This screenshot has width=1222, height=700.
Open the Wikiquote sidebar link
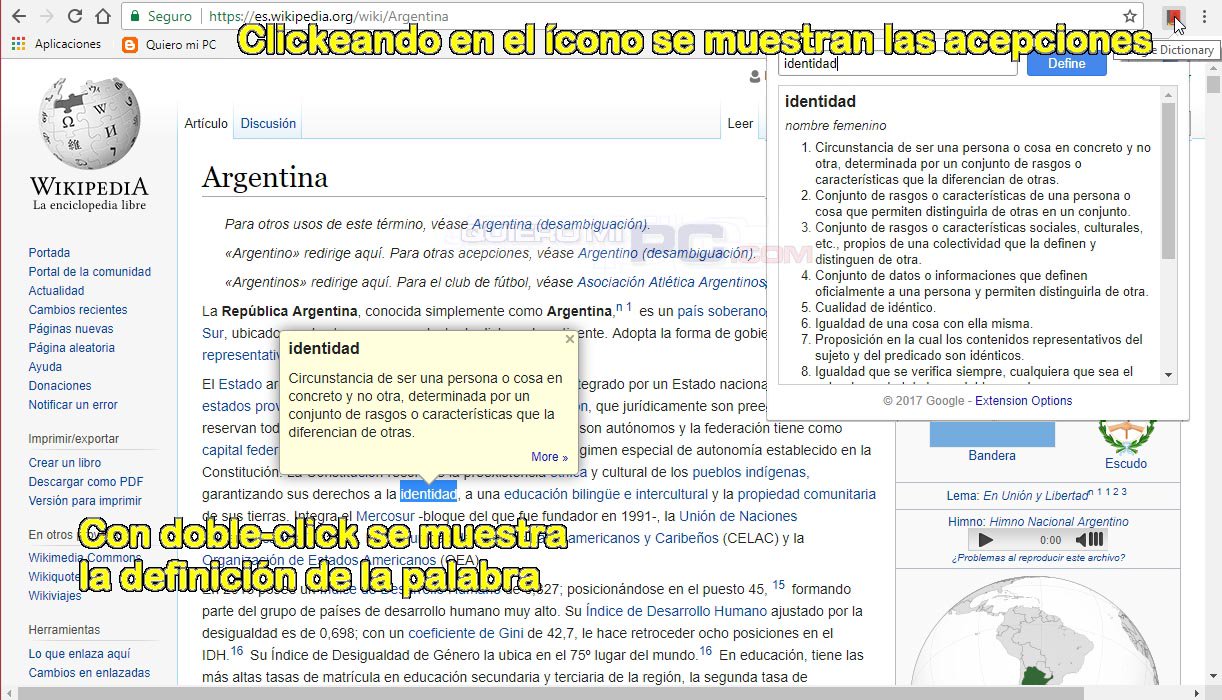point(55,577)
